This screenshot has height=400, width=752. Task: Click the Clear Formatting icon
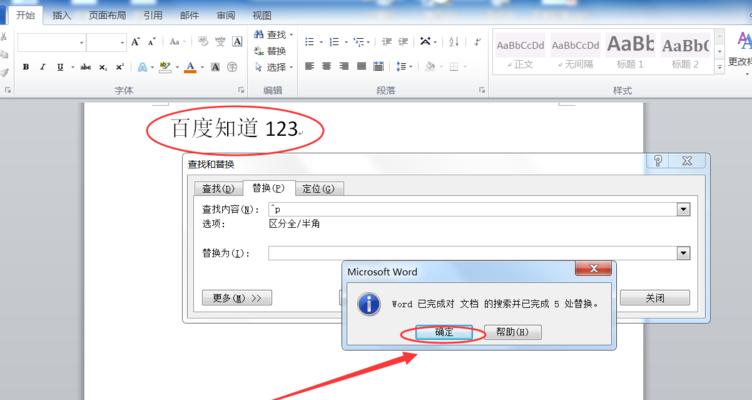pyautogui.click(x=203, y=42)
